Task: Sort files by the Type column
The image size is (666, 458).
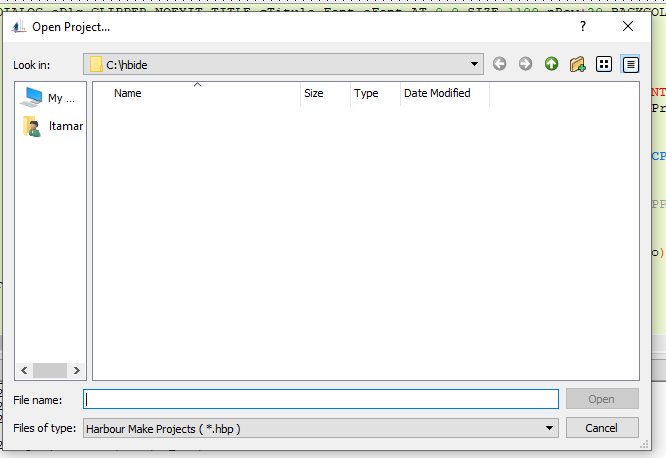Action: pos(375,93)
